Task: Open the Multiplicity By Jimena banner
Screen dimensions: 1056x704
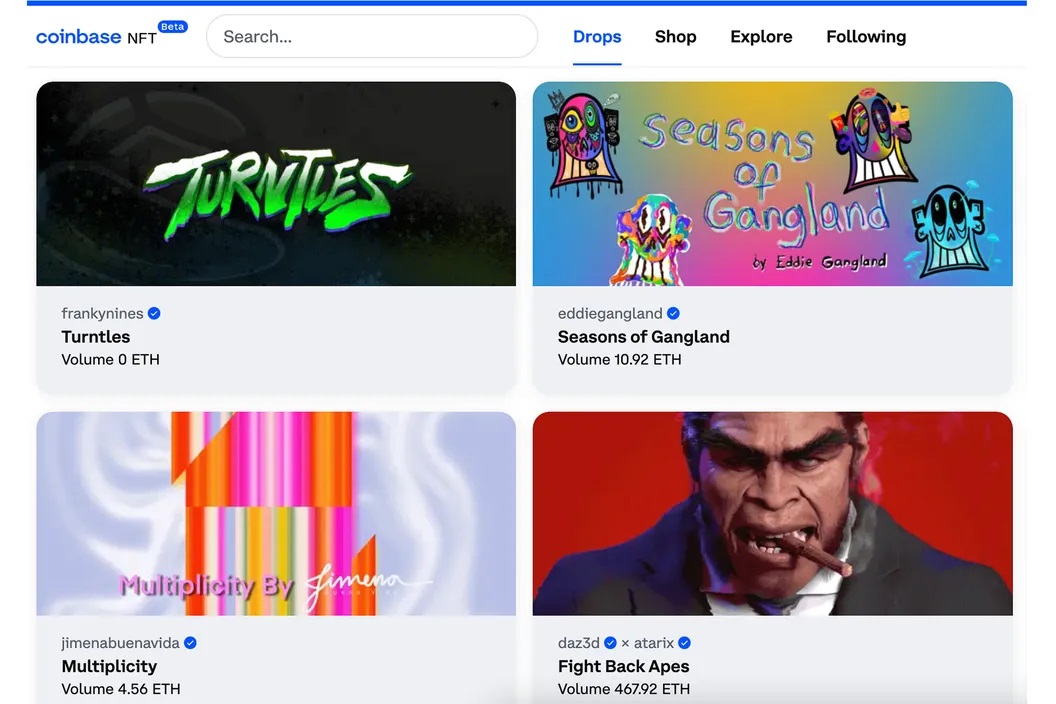Action: [276, 513]
